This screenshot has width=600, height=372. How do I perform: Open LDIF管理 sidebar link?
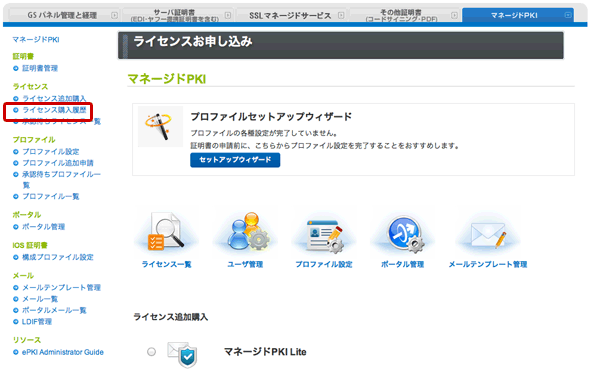click(37, 322)
